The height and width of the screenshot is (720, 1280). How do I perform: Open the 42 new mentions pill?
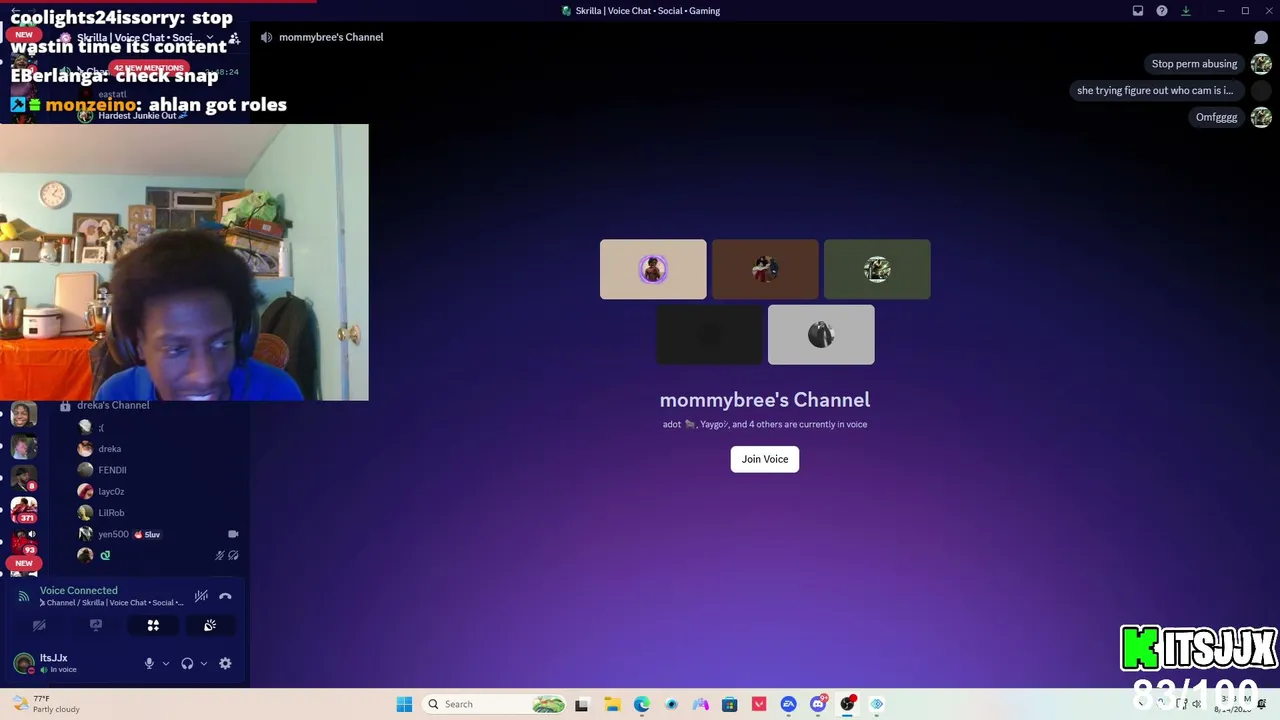pyautogui.click(x=148, y=68)
